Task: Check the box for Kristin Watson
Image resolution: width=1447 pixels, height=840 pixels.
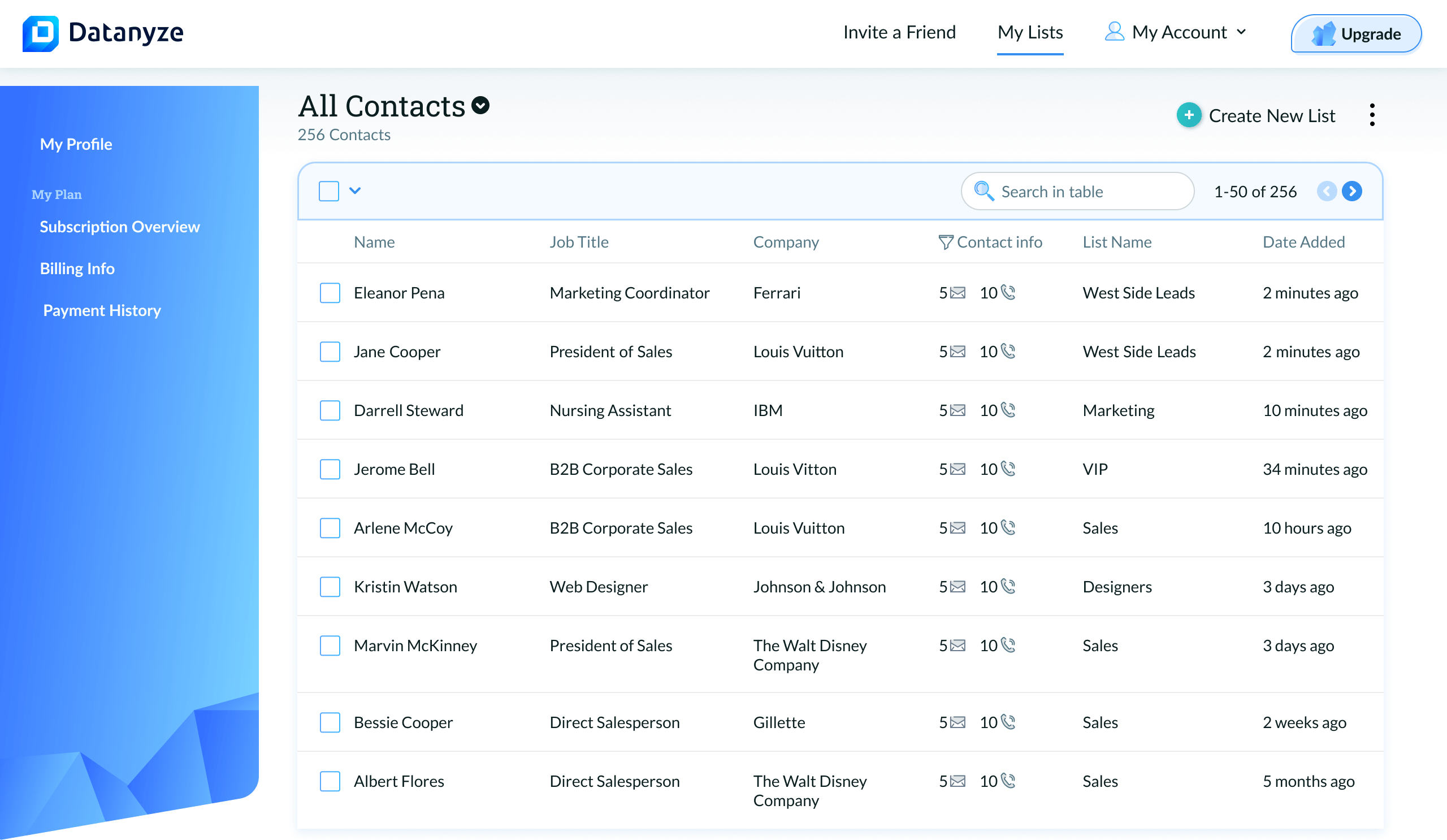Action: click(330, 587)
